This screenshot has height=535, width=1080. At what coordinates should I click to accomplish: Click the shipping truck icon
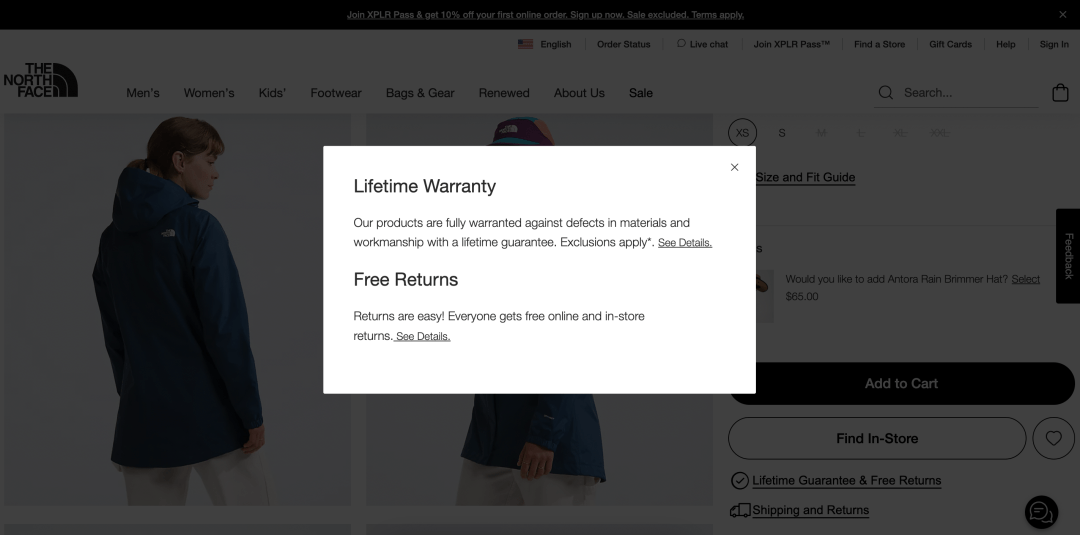point(740,510)
